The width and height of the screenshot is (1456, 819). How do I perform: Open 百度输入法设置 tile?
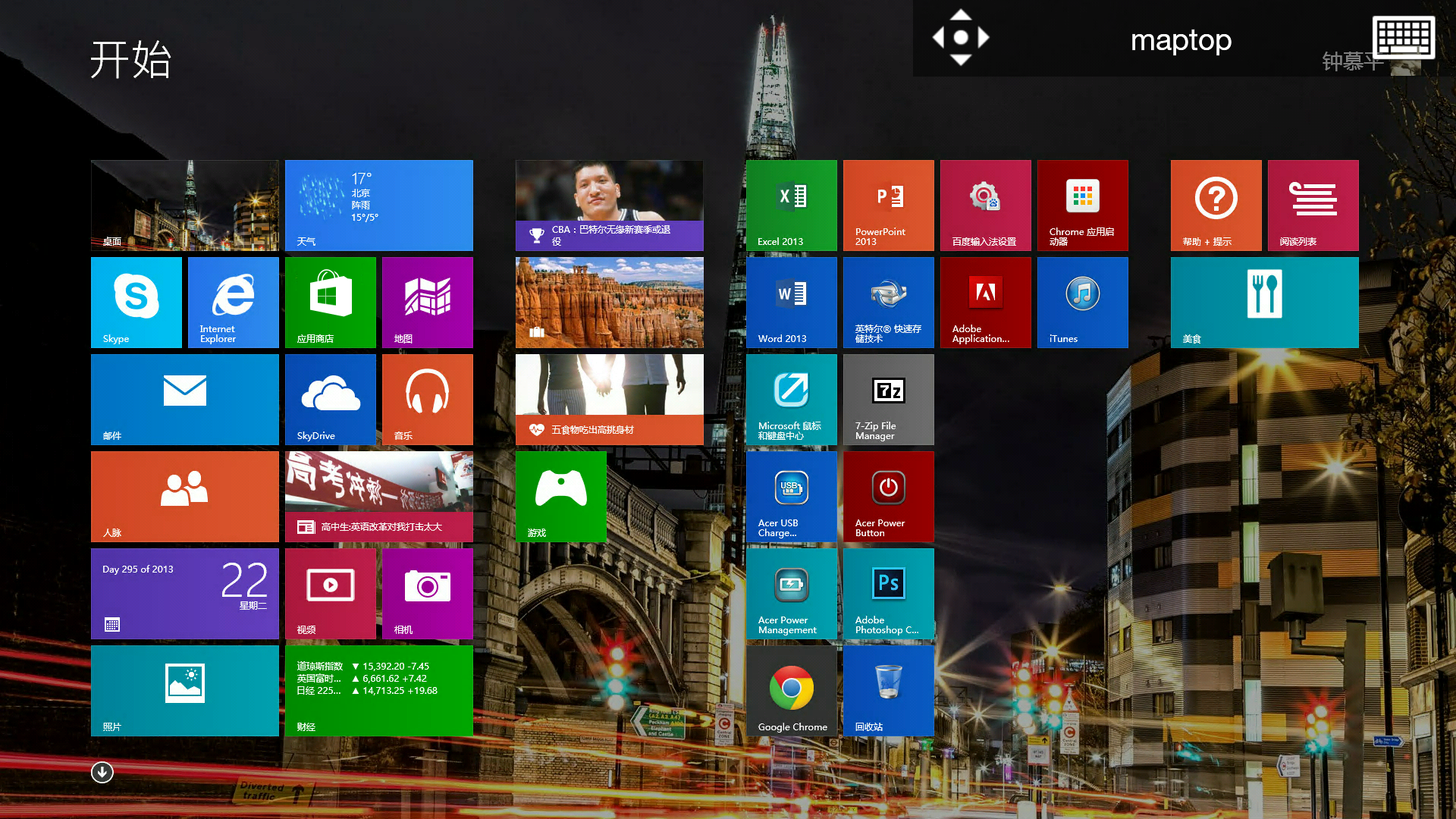[986, 206]
